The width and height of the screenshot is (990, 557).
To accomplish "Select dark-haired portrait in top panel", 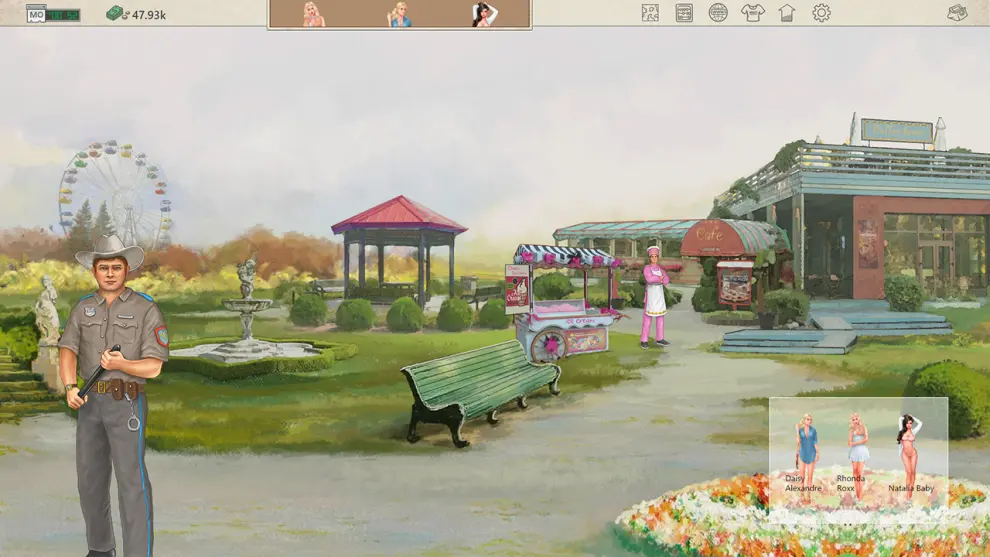I will (x=485, y=14).
